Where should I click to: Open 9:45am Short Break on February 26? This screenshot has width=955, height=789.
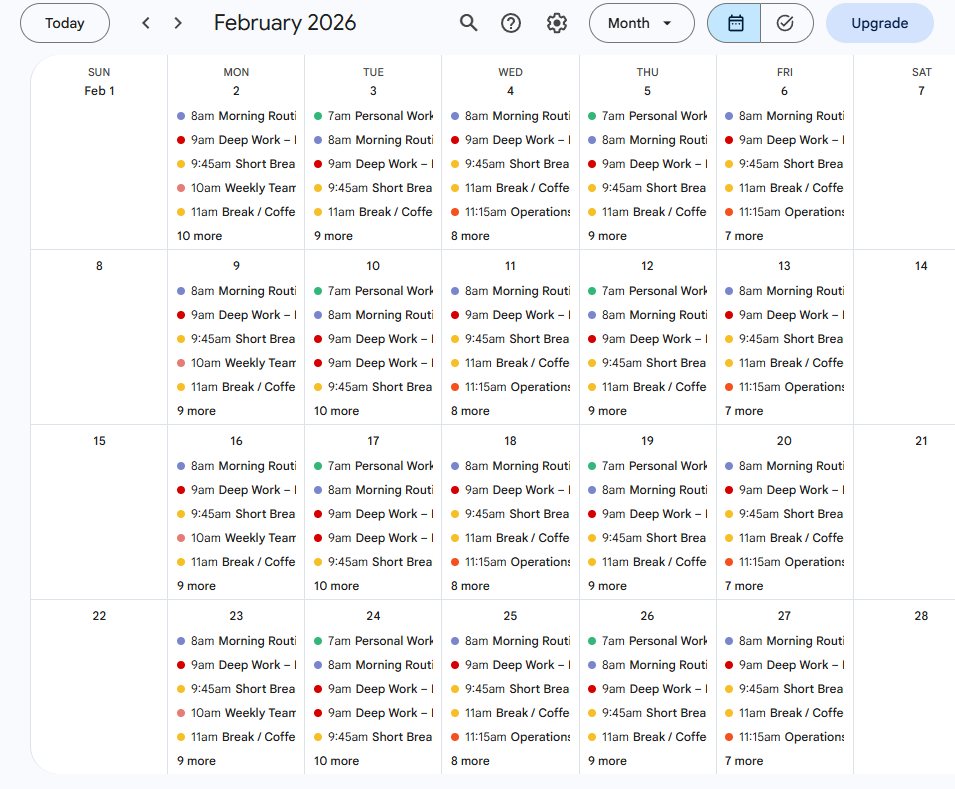[647, 713]
